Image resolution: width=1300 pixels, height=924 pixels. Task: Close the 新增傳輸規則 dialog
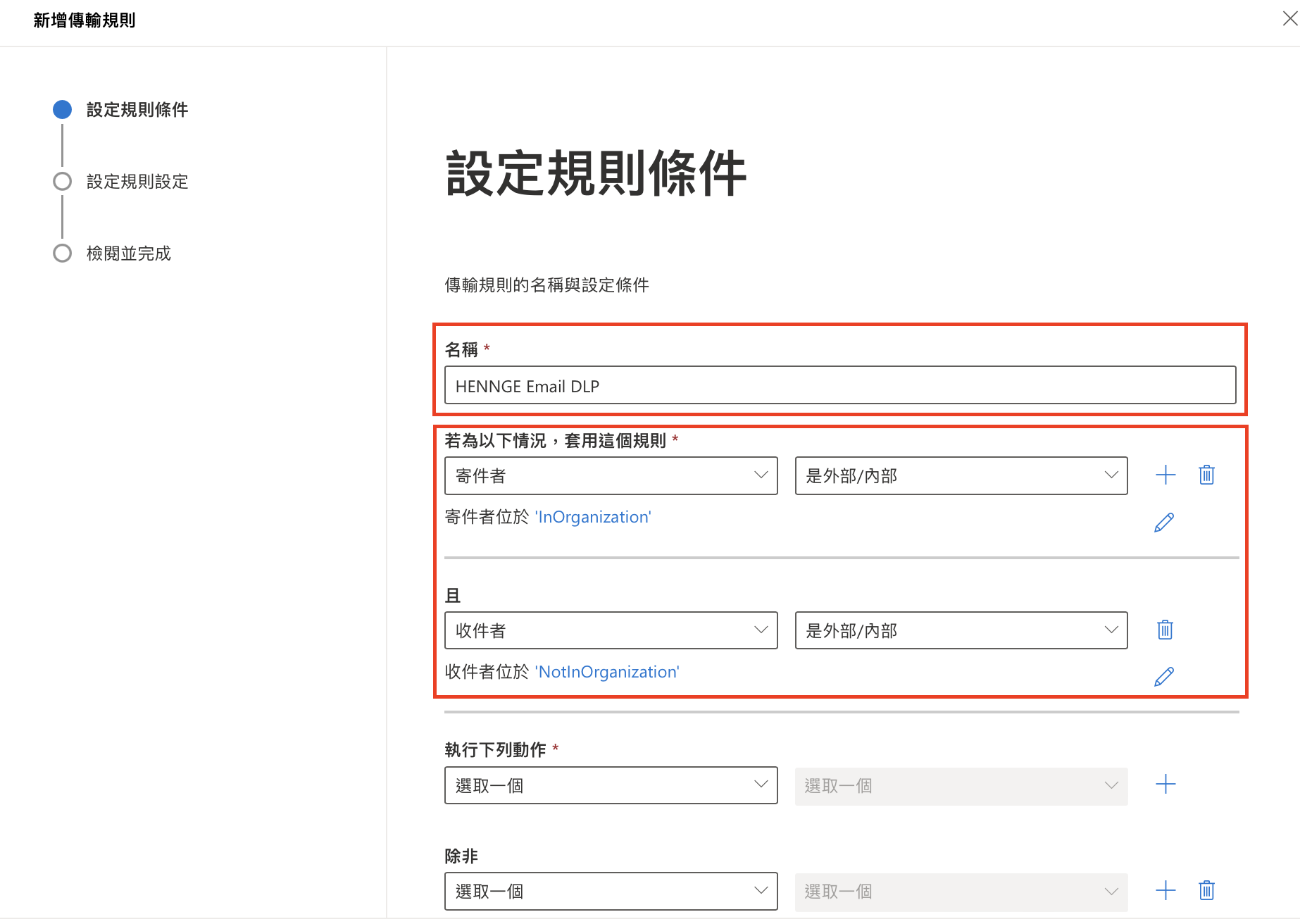coord(1289,19)
